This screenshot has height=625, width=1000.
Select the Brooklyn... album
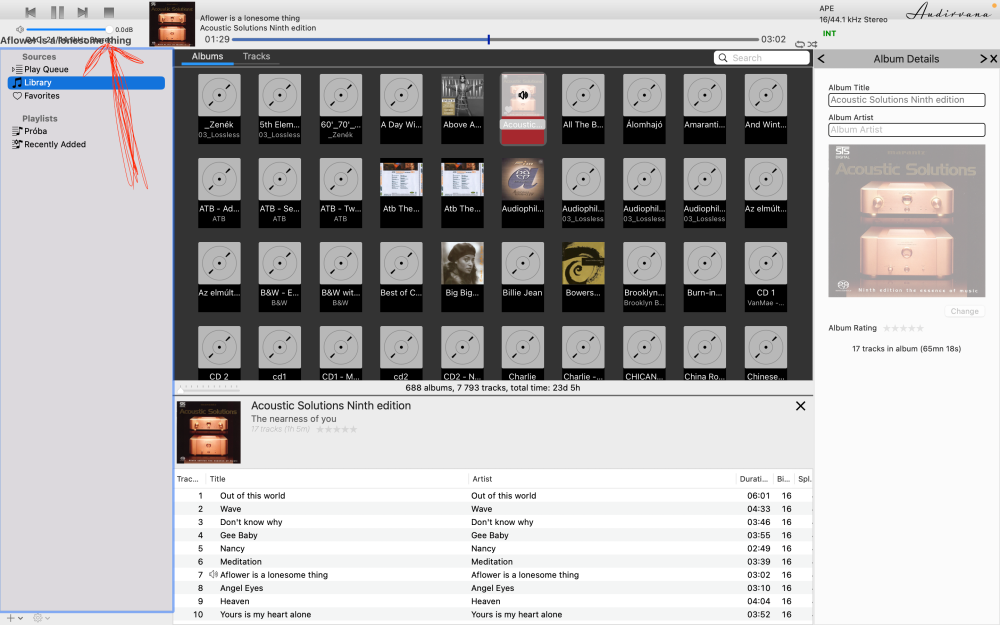[x=644, y=277]
